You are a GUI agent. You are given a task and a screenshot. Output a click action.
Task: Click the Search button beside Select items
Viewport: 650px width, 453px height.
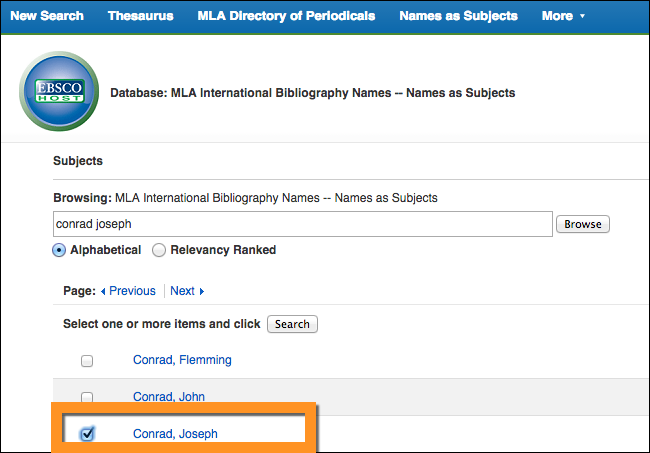pyautogui.click(x=292, y=324)
